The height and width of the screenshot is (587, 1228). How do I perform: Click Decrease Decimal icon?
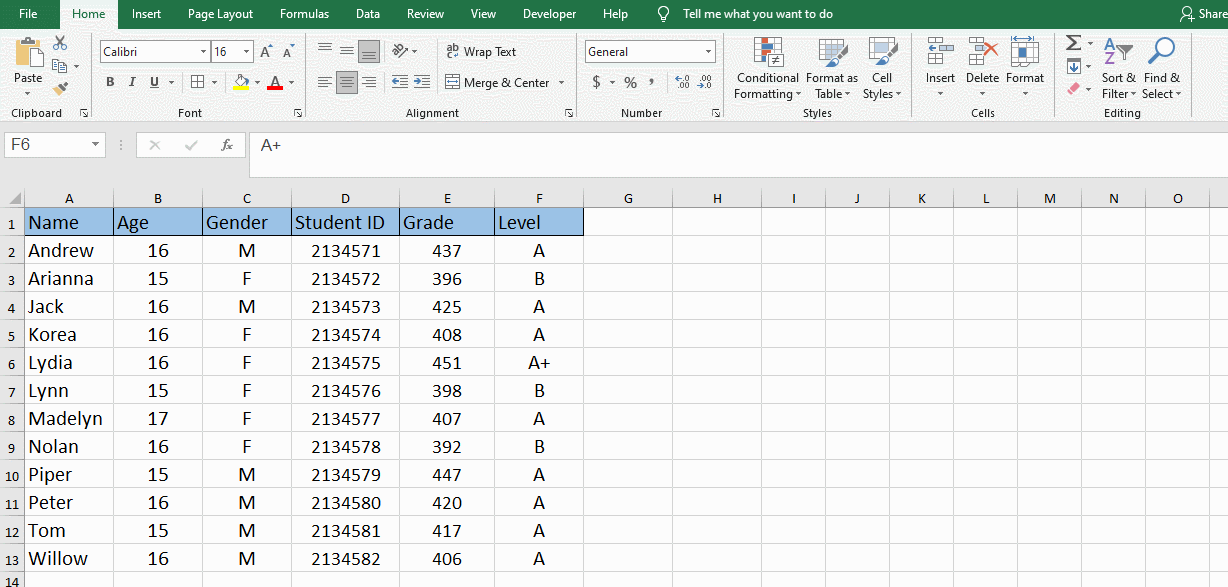click(705, 82)
